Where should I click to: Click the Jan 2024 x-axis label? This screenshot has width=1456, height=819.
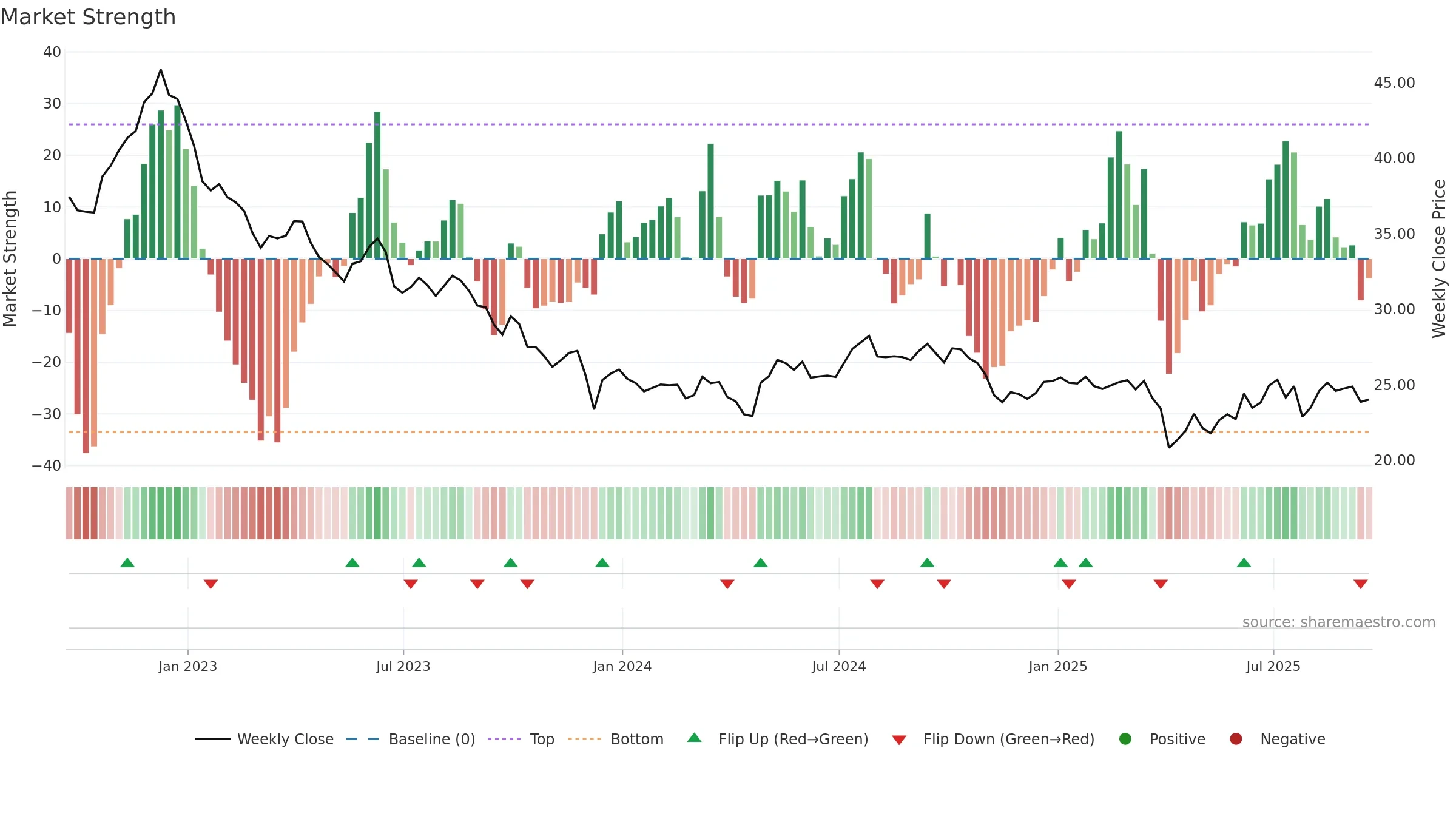pos(622,666)
